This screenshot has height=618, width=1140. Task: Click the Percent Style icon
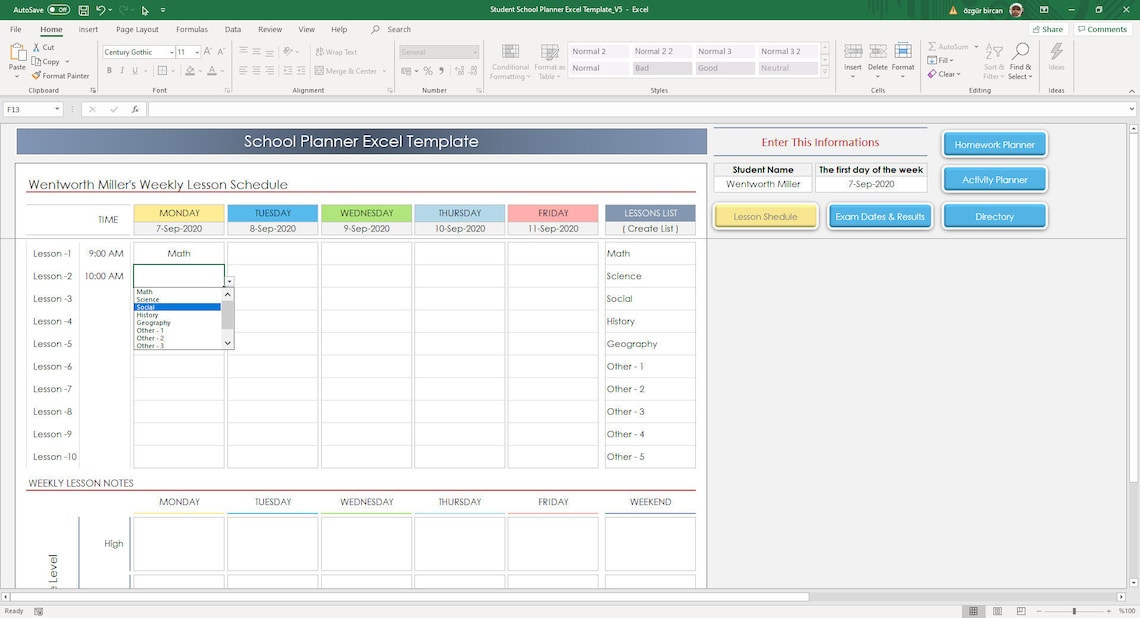pos(426,70)
